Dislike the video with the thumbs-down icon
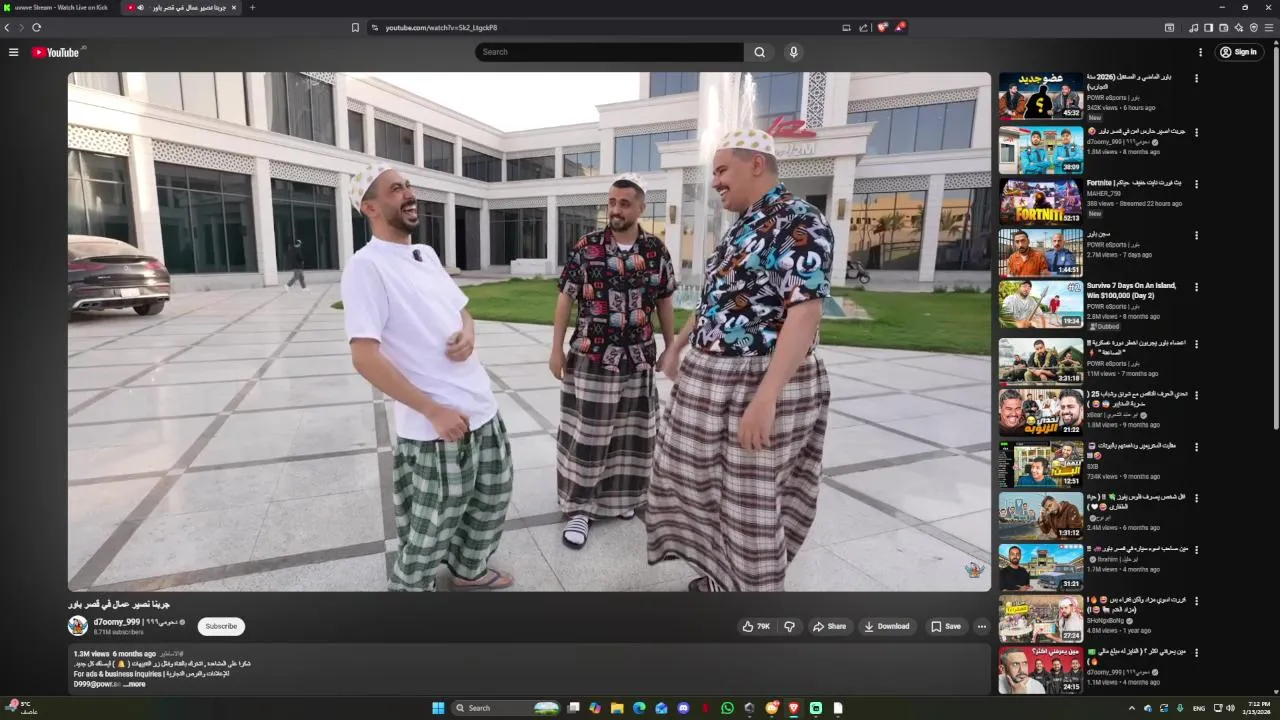1280x720 pixels. pos(789,626)
